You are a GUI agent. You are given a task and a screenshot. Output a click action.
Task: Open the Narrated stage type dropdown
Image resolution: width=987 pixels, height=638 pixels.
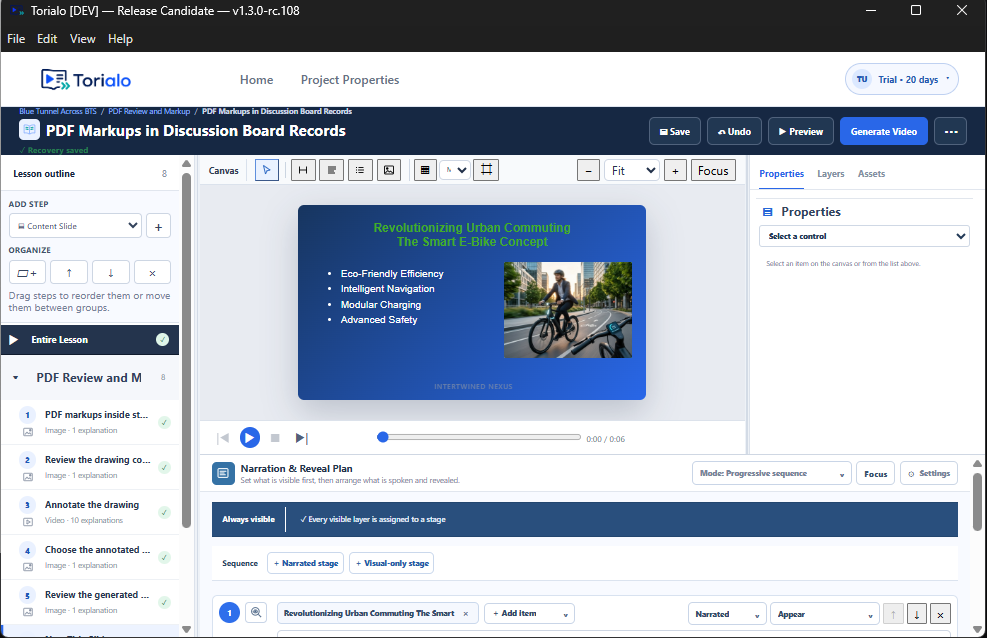click(727, 614)
